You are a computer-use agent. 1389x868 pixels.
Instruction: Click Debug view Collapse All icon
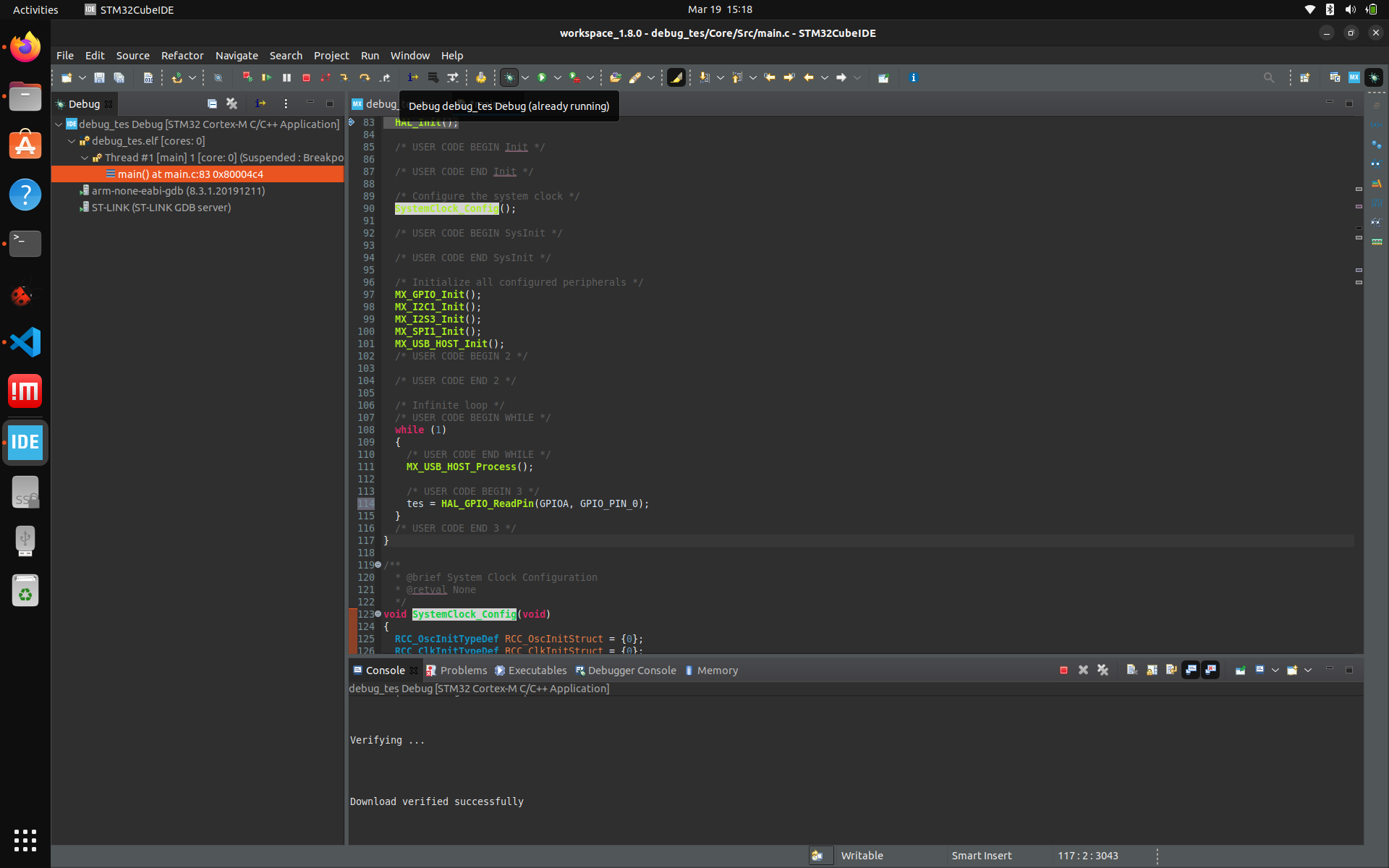212,103
